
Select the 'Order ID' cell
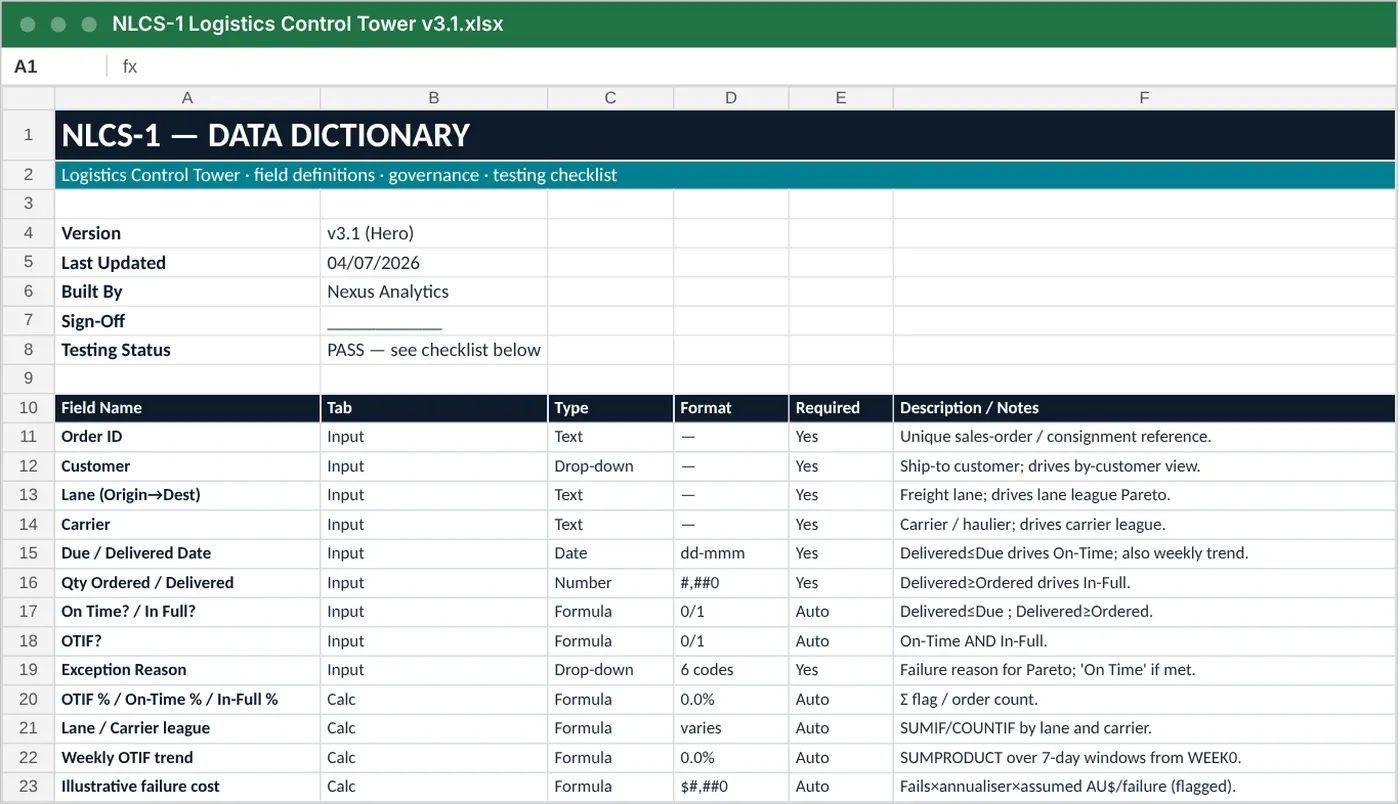tap(187, 437)
